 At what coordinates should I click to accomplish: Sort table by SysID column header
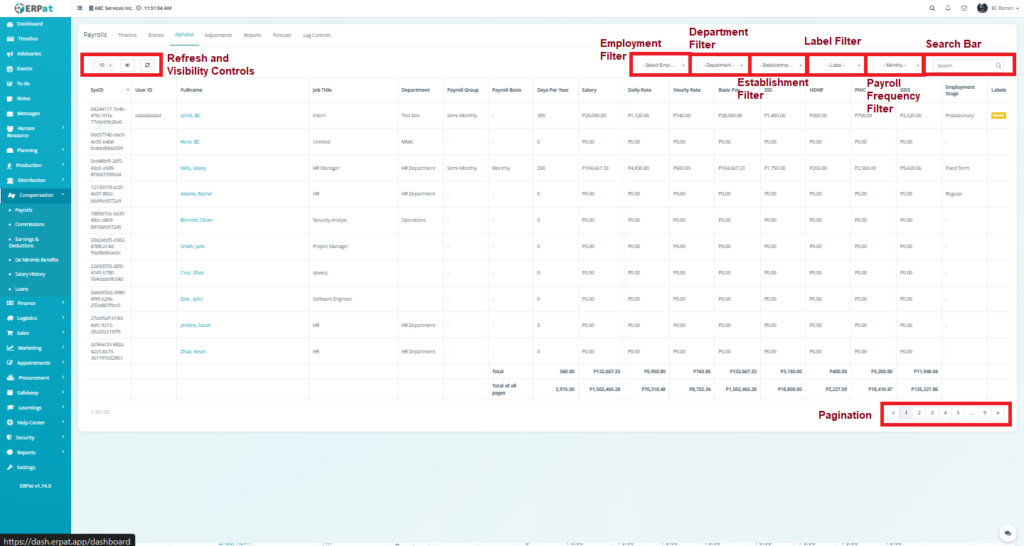[x=97, y=89]
